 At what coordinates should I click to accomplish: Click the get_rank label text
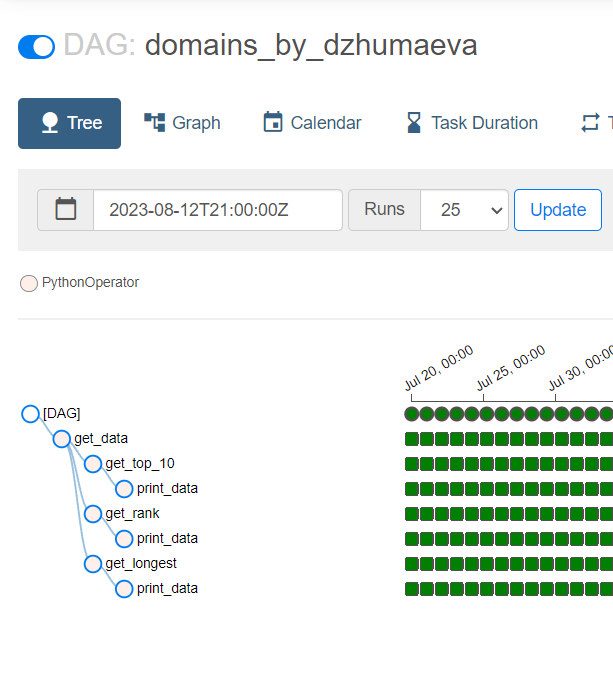(133, 513)
